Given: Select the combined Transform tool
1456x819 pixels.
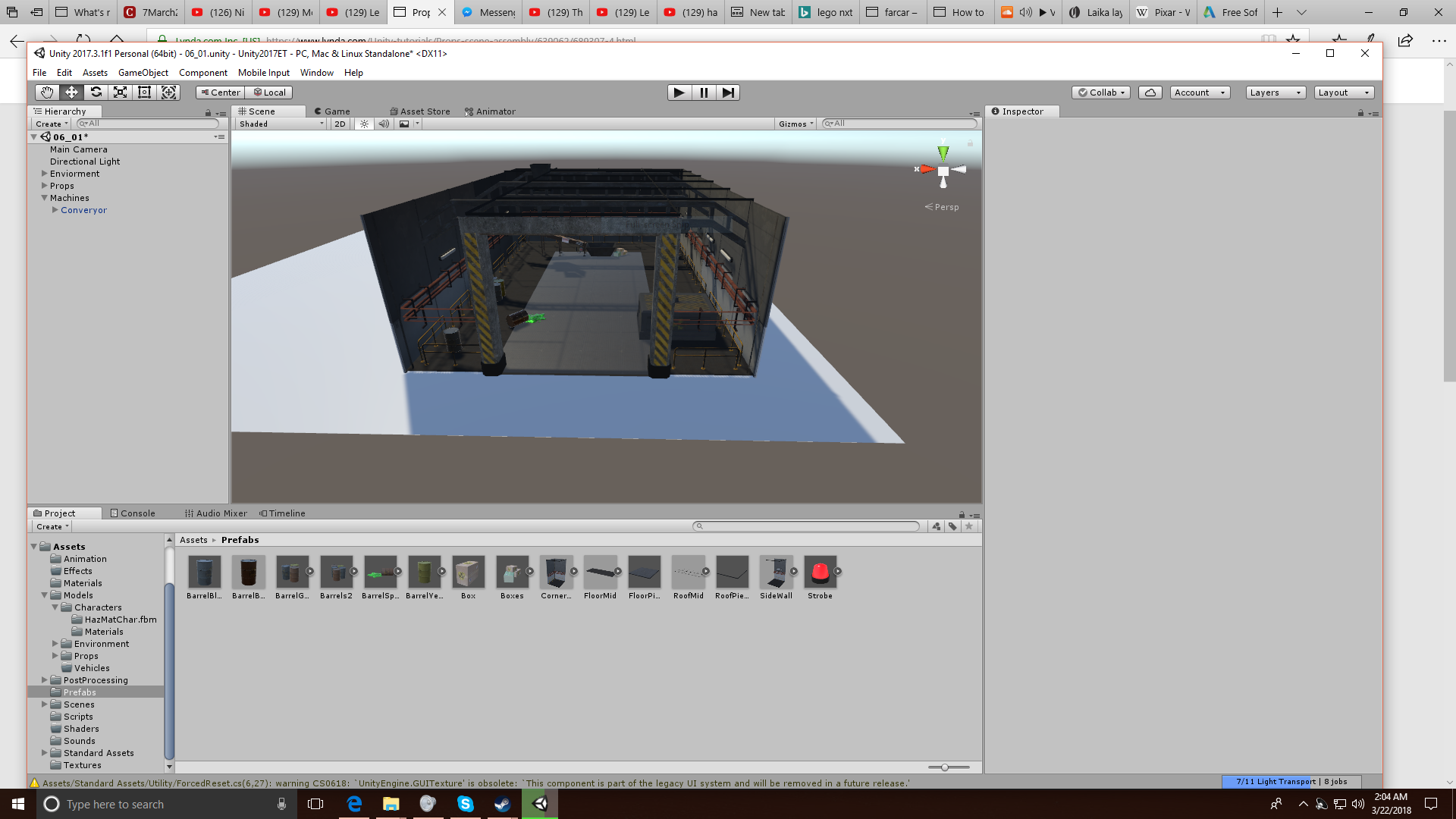Looking at the screenshot, I should pyautogui.click(x=168, y=93).
